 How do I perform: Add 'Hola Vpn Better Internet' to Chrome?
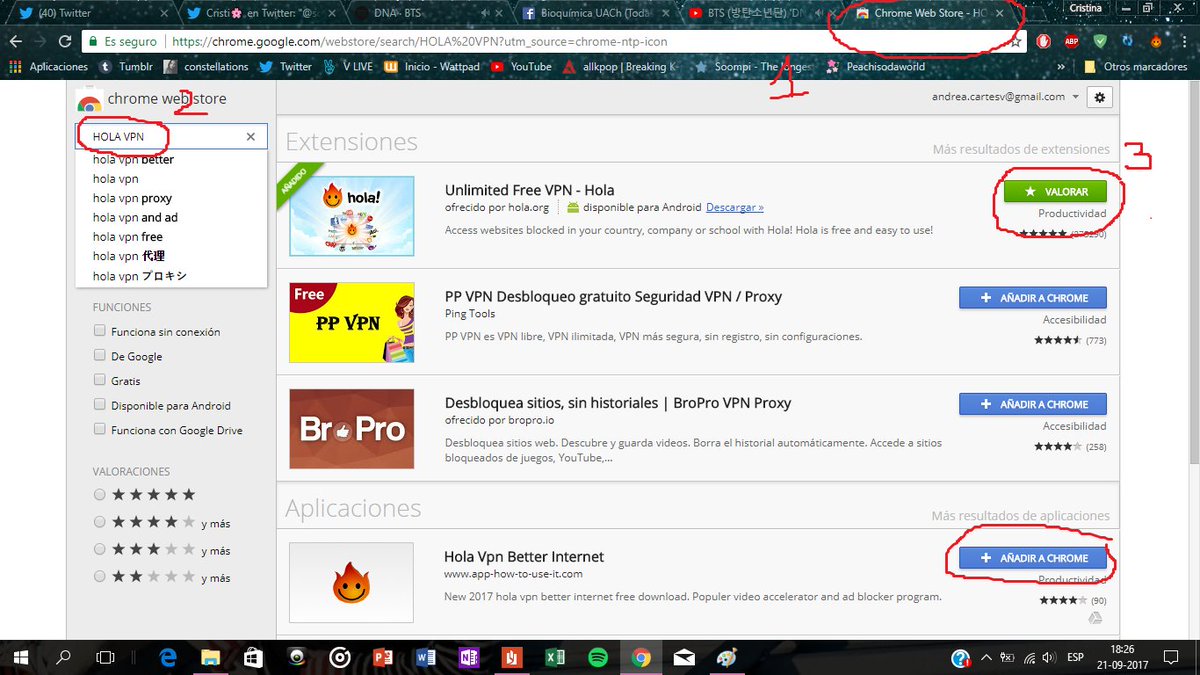point(1033,558)
